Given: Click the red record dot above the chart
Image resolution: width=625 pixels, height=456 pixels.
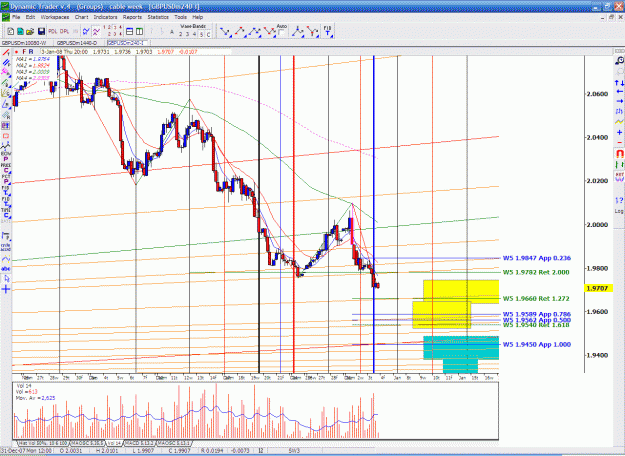Looking at the screenshot, I should pyautogui.click(x=16, y=52).
